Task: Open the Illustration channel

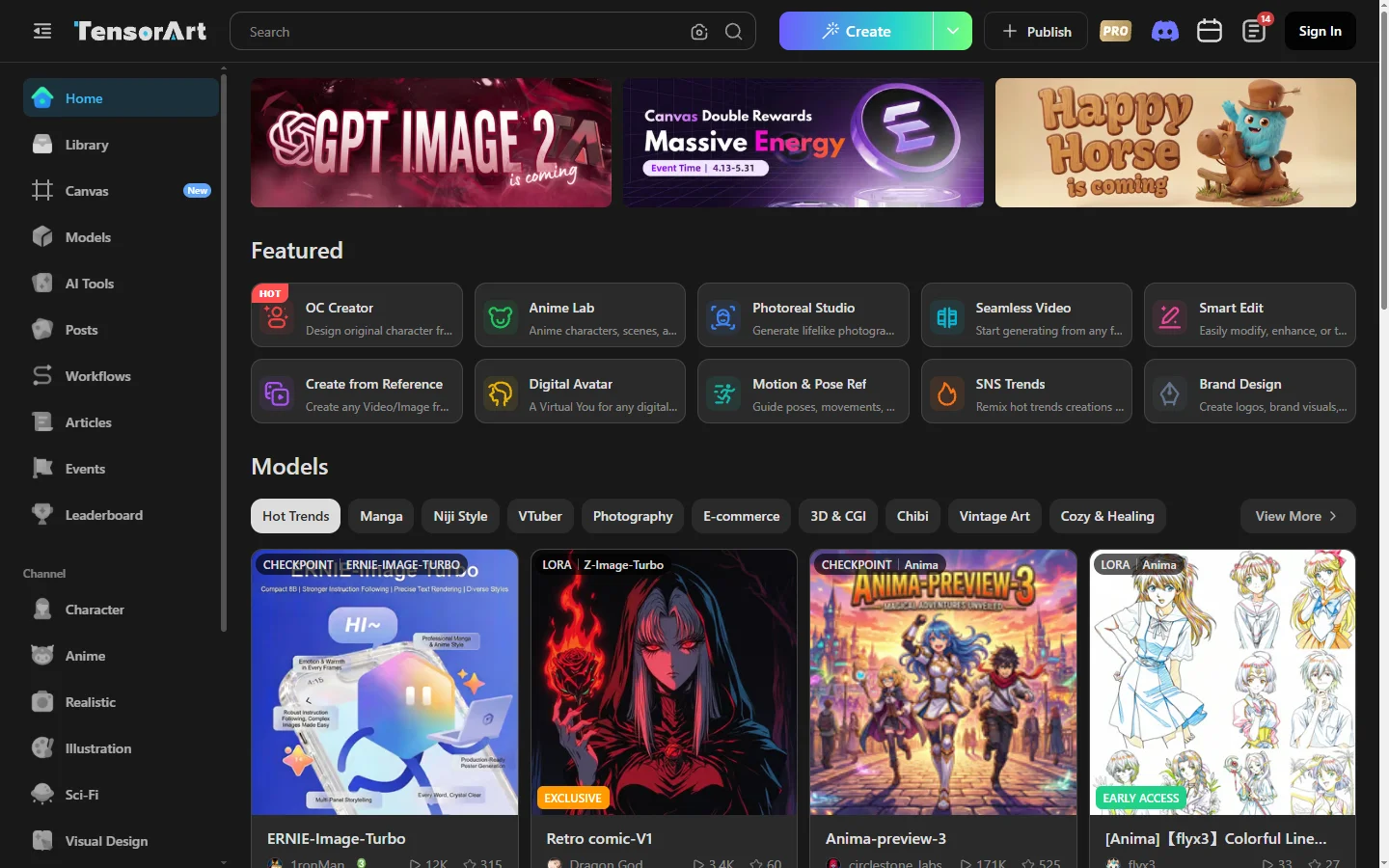Action: click(122, 748)
